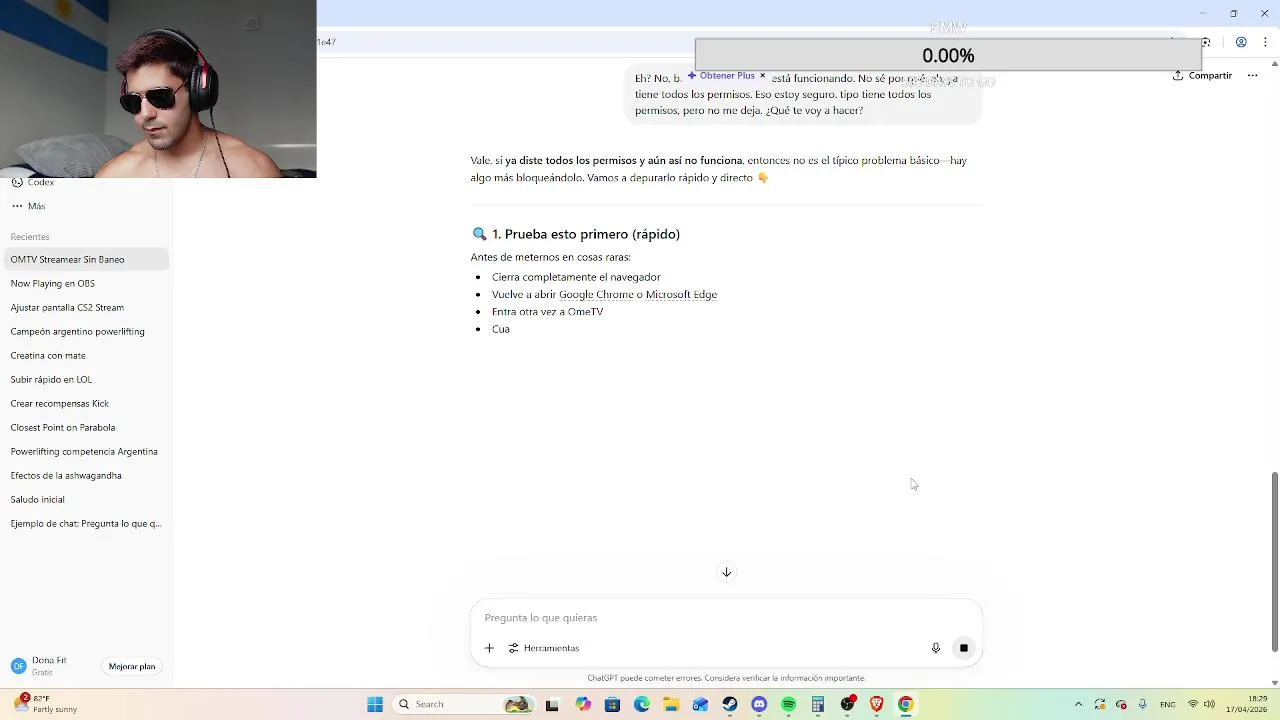Switch to Steam on the taskbar
This screenshot has width=1280, height=720.
click(x=730, y=704)
